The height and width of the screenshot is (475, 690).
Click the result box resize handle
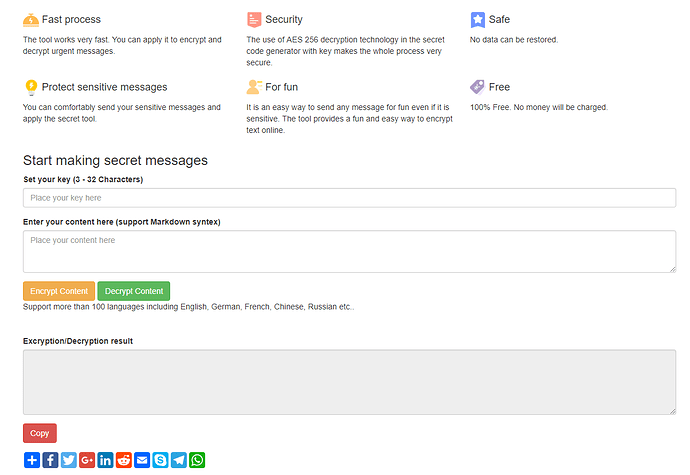pos(672,411)
